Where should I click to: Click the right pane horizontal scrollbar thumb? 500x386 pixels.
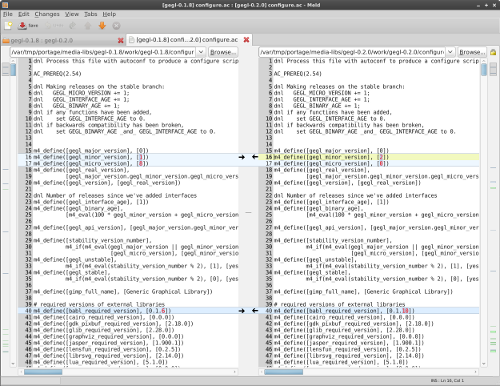[284, 372]
